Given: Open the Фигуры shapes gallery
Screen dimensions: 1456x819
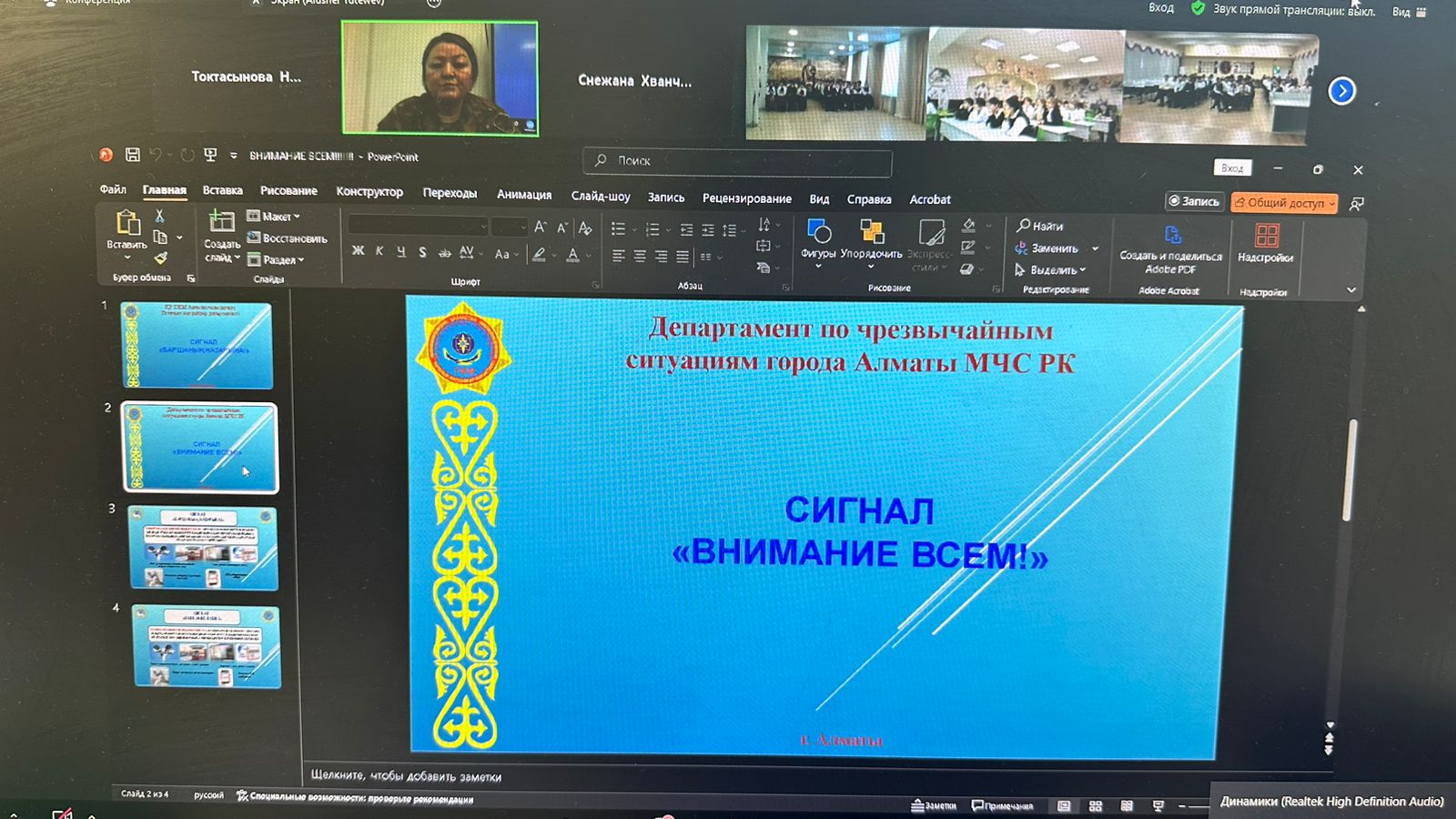Looking at the screenshot, I should 818,234.
